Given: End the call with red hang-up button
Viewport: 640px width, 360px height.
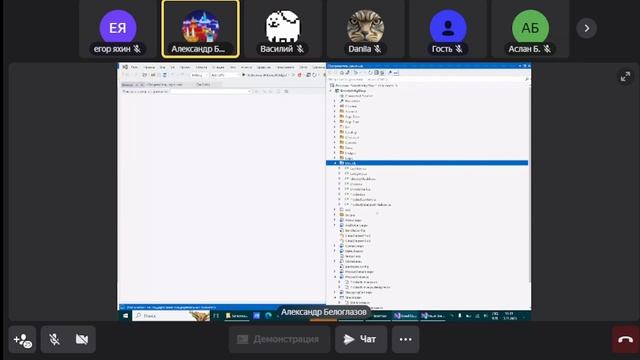Looking at the screenshot, I should coord(625,339).
